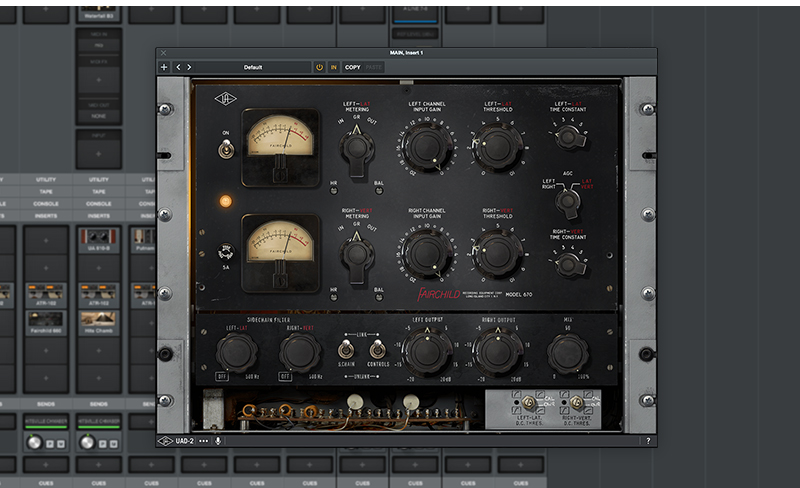Open the three-dot options menu in footer
This screenshot has height=488, width=800.
[x=204, y=441]
